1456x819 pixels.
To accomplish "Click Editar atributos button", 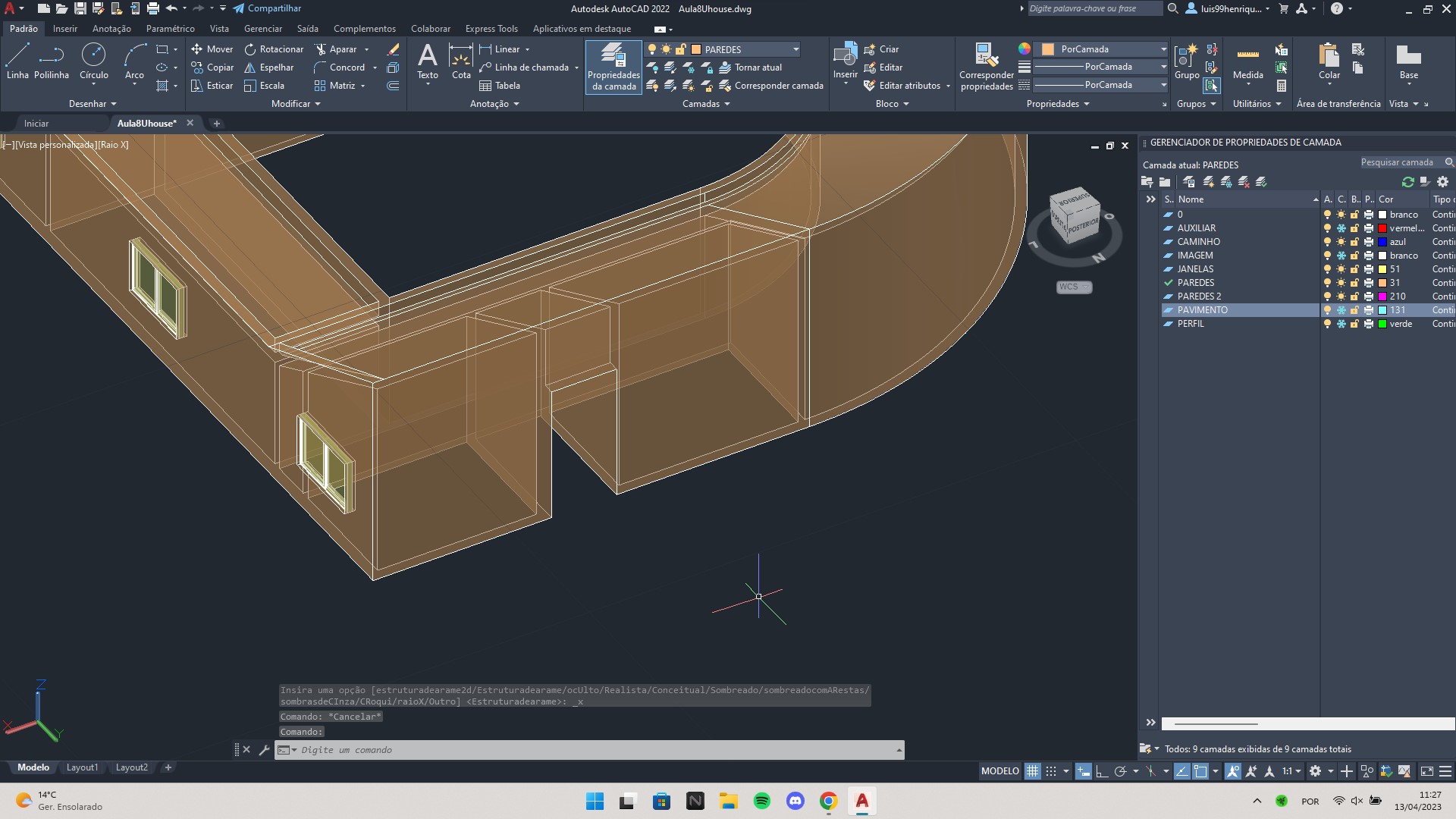I will [x=901, y=86].
